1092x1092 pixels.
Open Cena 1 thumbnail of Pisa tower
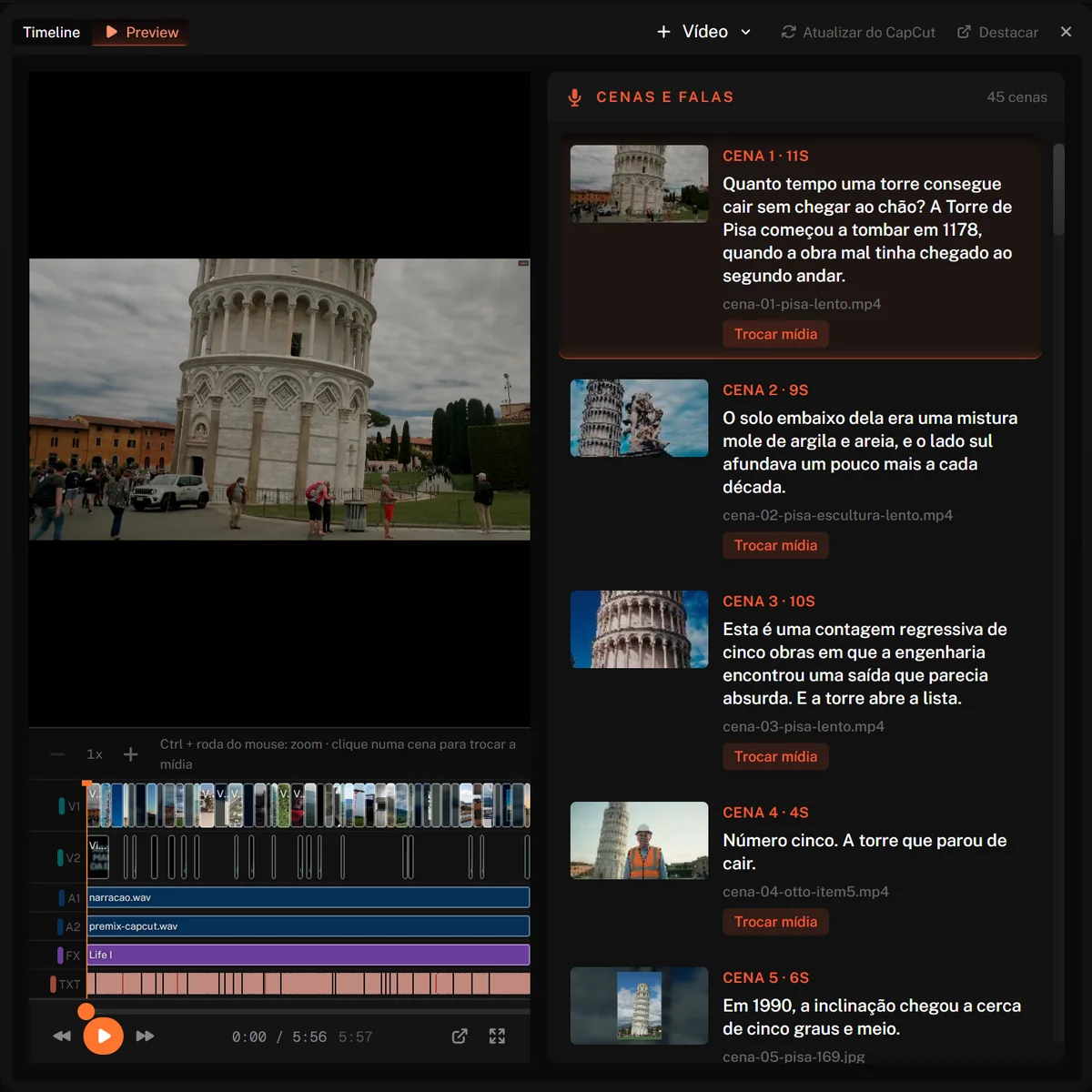point(639,184)
